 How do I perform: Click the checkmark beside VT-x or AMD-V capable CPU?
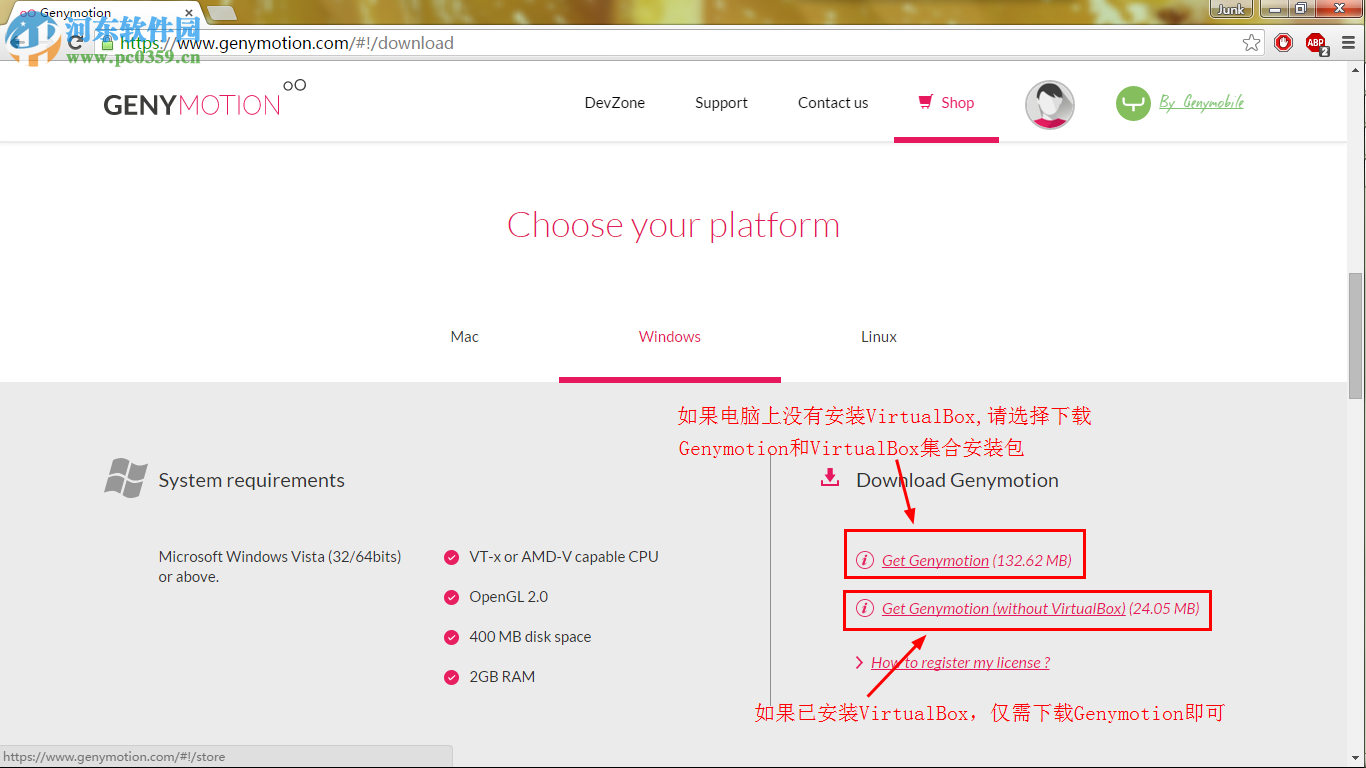click(451, 557)
